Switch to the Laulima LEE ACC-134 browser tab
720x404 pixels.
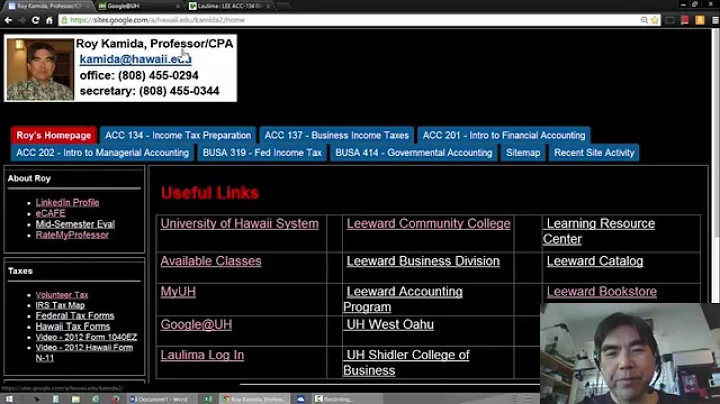[x=228, y=6]
